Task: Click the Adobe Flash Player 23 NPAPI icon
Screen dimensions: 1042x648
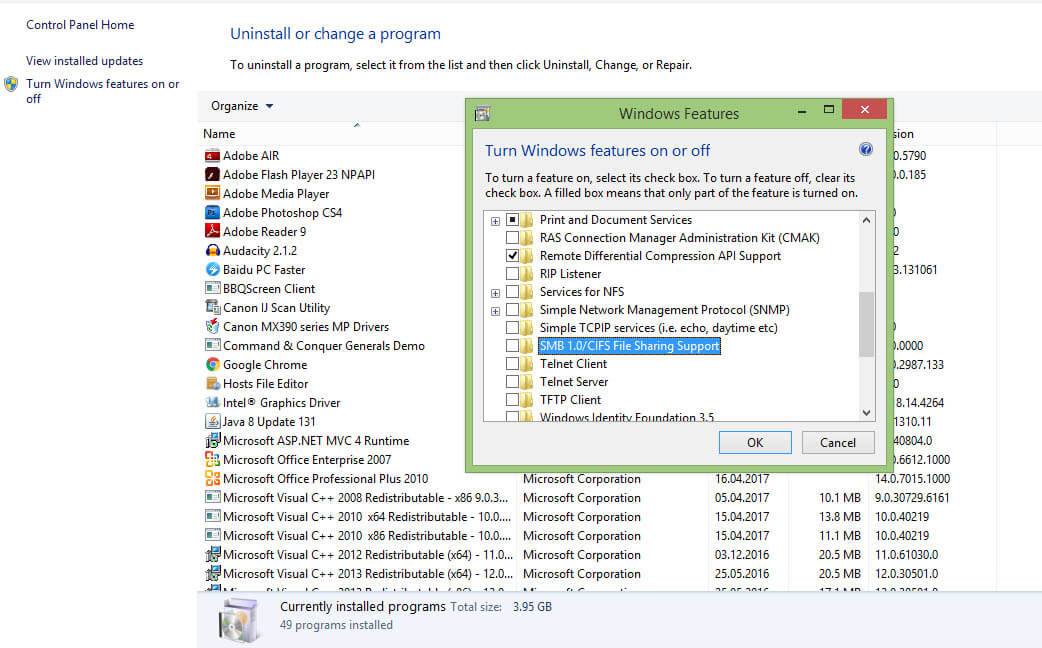Action: point(212,175)
